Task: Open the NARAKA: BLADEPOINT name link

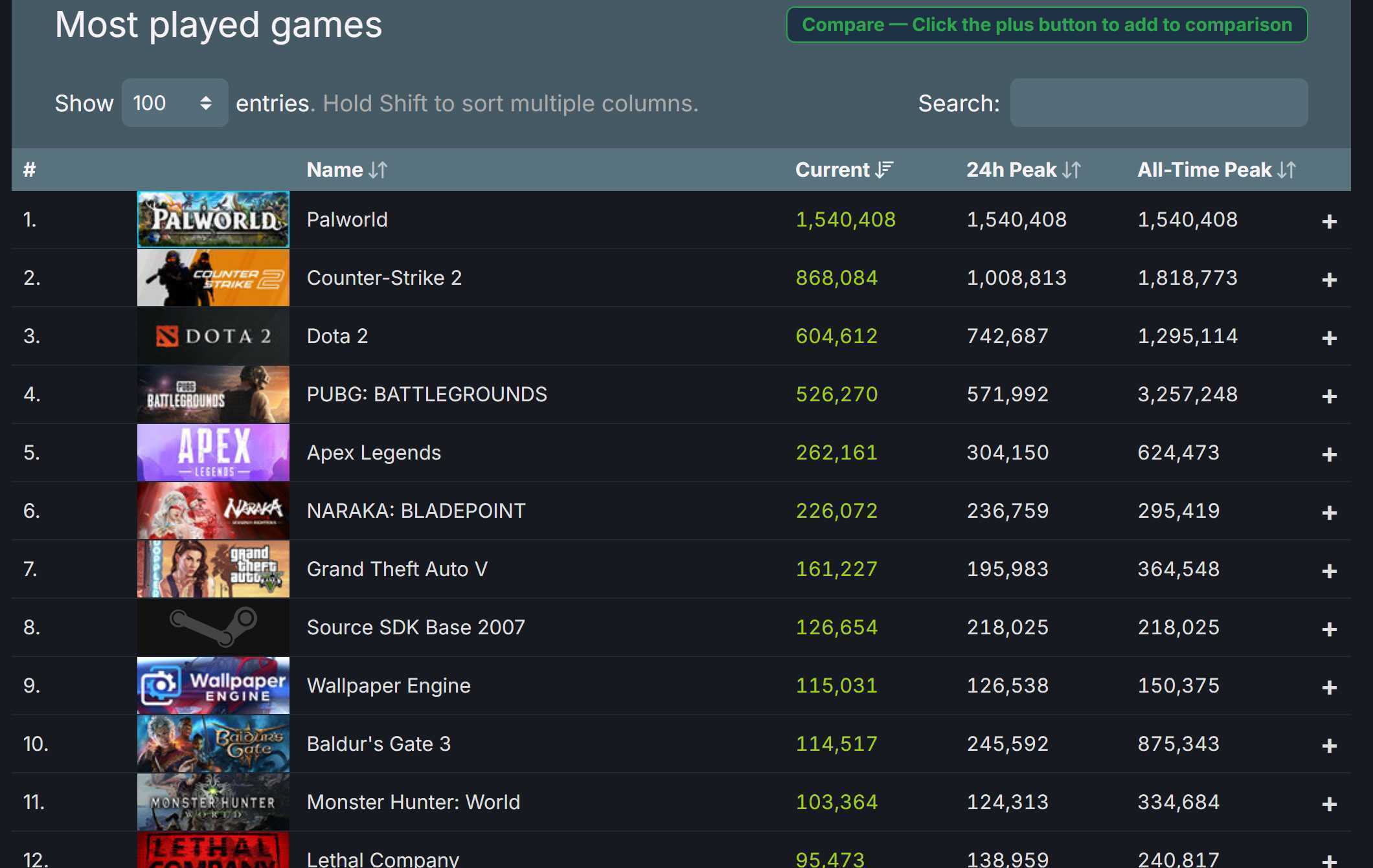Action: pos(416,511)
